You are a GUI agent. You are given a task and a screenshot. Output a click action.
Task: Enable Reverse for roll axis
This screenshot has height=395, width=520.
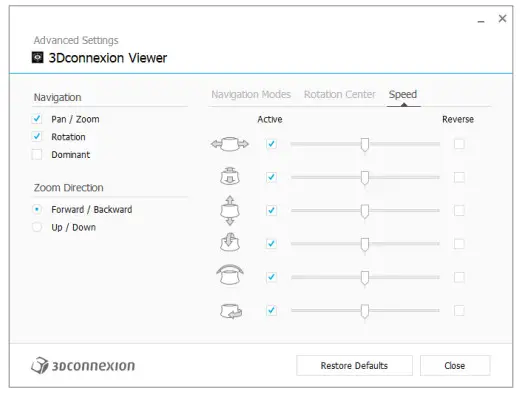[459, 277]
